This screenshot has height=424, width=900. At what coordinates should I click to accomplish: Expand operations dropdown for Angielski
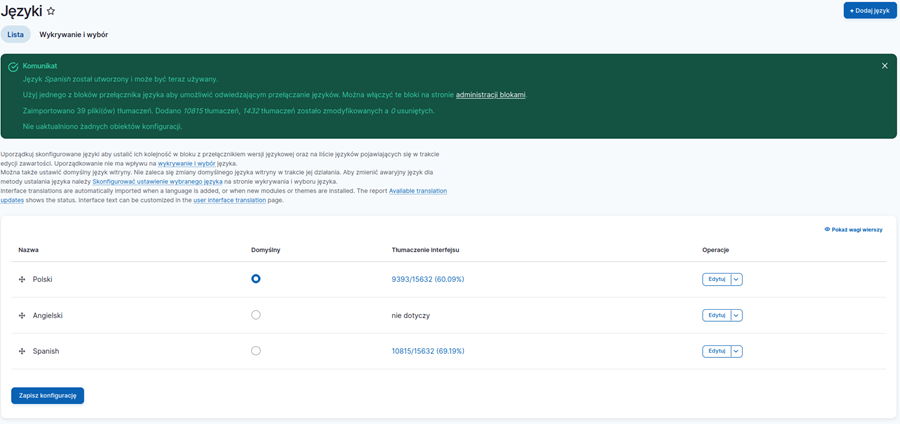tap(737, 316)
